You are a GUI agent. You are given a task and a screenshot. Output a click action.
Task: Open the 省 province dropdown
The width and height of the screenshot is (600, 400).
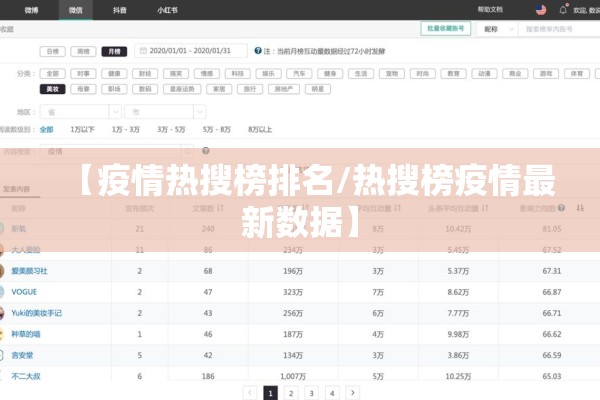point(81,112)
